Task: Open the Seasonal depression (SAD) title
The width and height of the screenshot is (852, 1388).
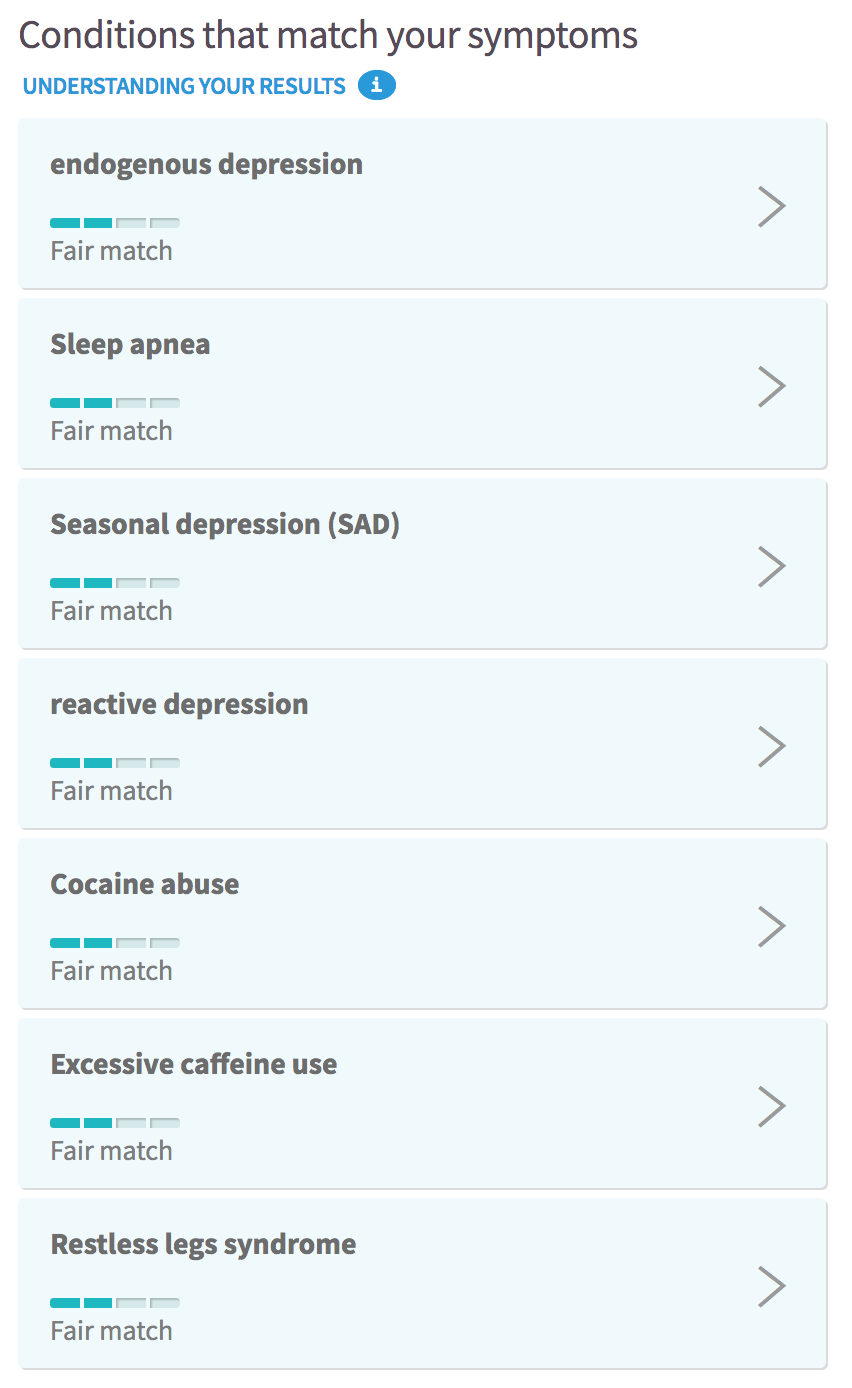Action: click(x=225, y=524)
